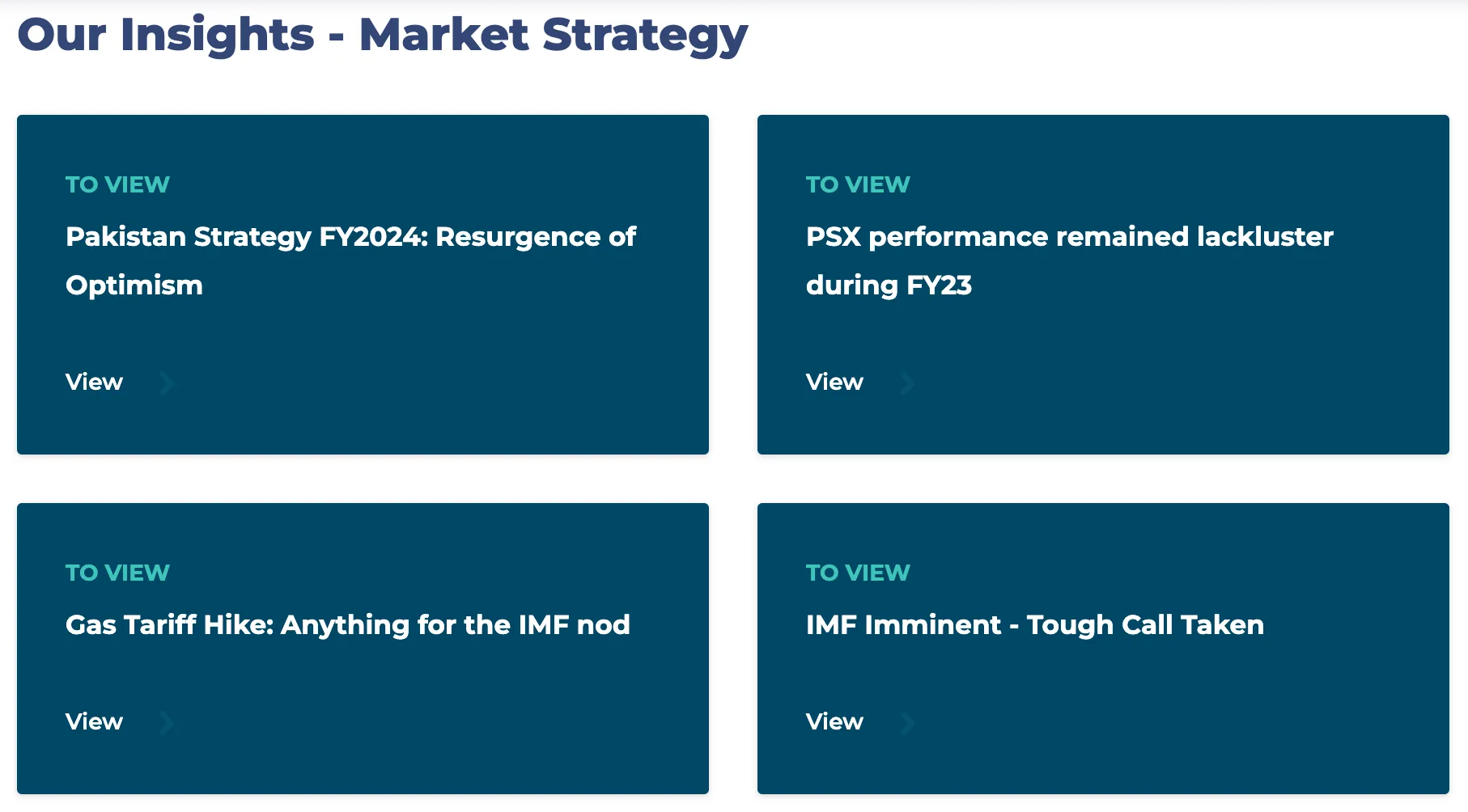Click 'Our Insights - Market Strategy' heading
The width and height of the screenshot is (1468, 812).
[382, 36]
